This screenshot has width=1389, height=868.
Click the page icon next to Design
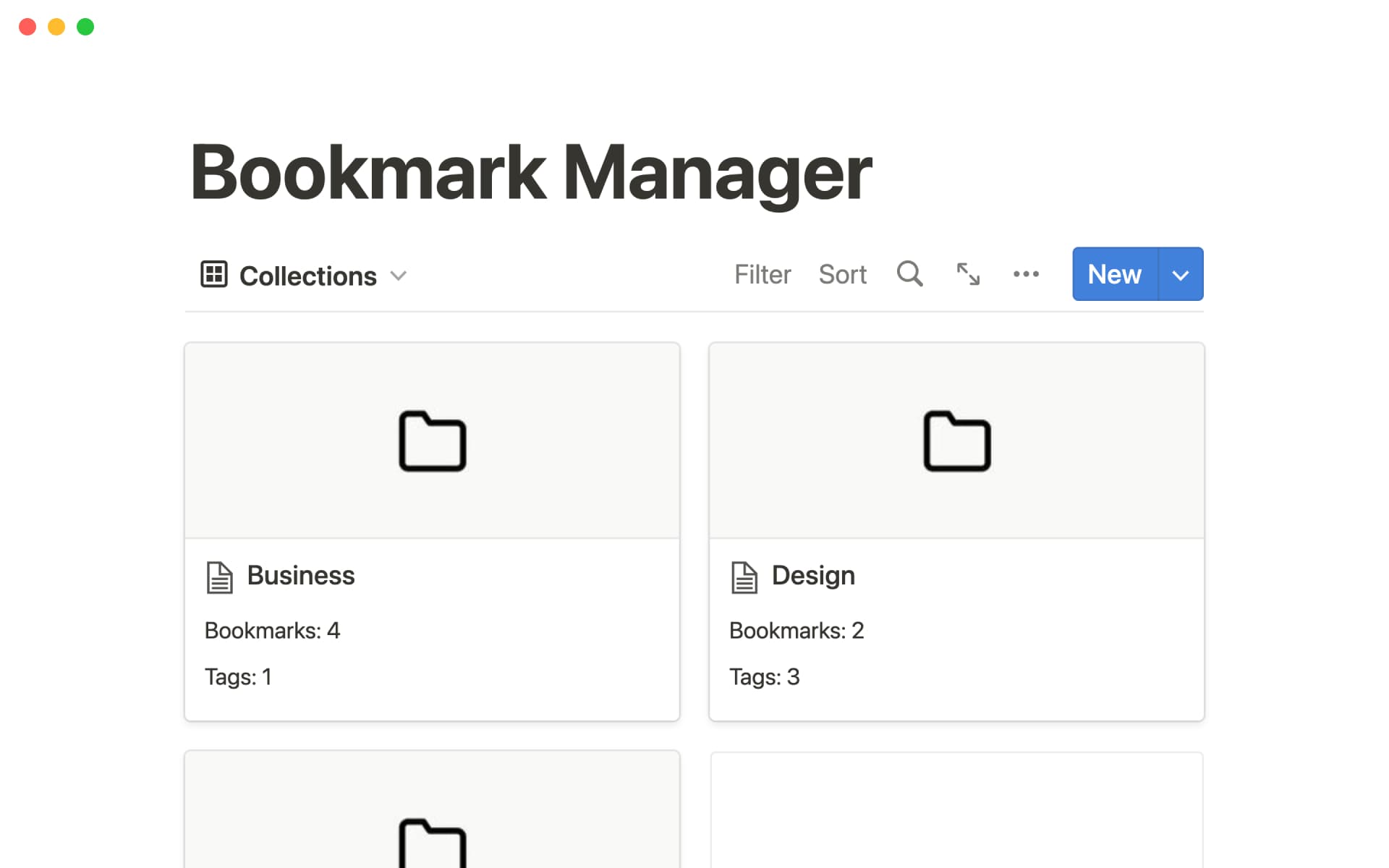tap(744, 576)
